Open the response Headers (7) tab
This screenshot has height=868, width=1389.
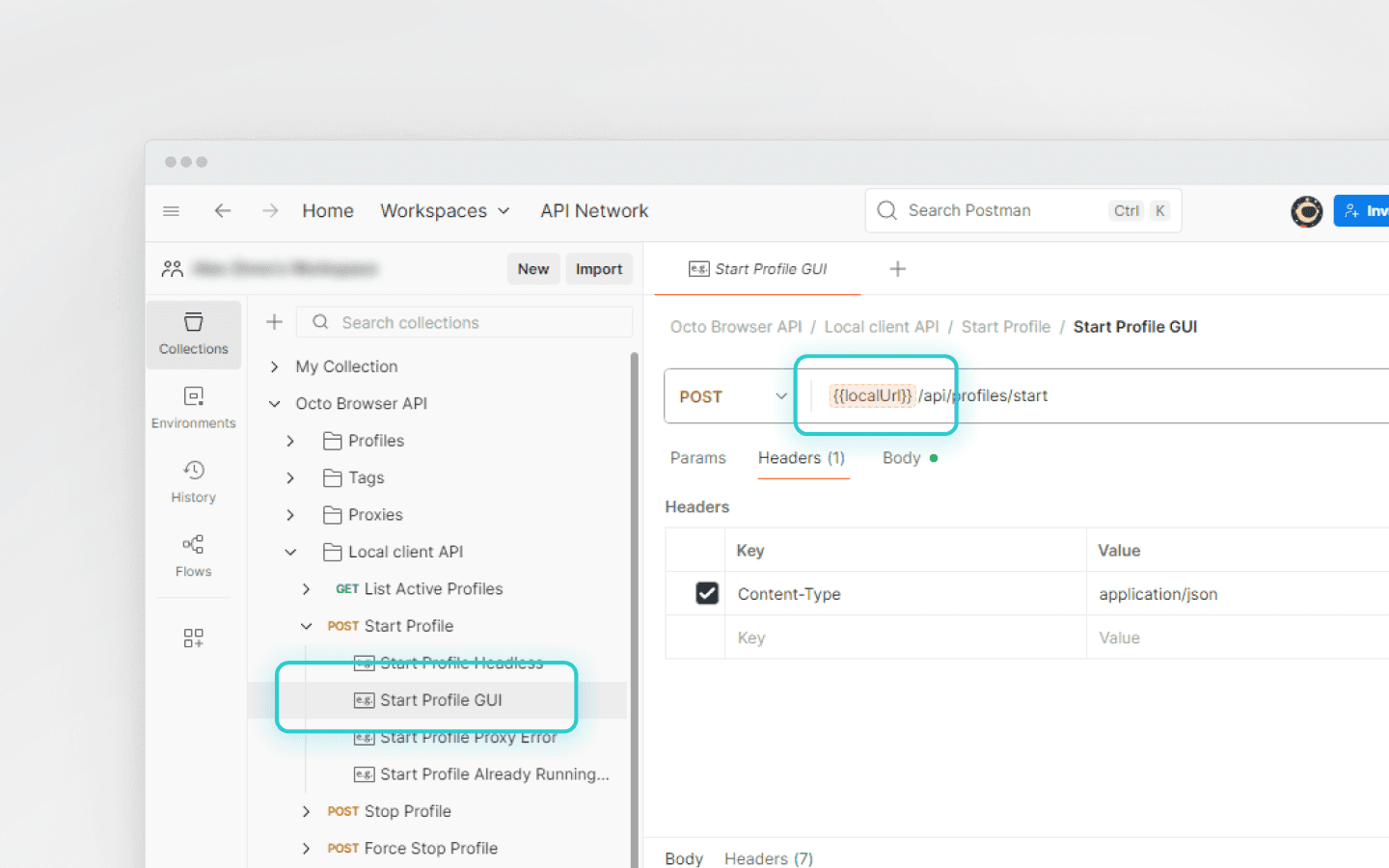769,858
